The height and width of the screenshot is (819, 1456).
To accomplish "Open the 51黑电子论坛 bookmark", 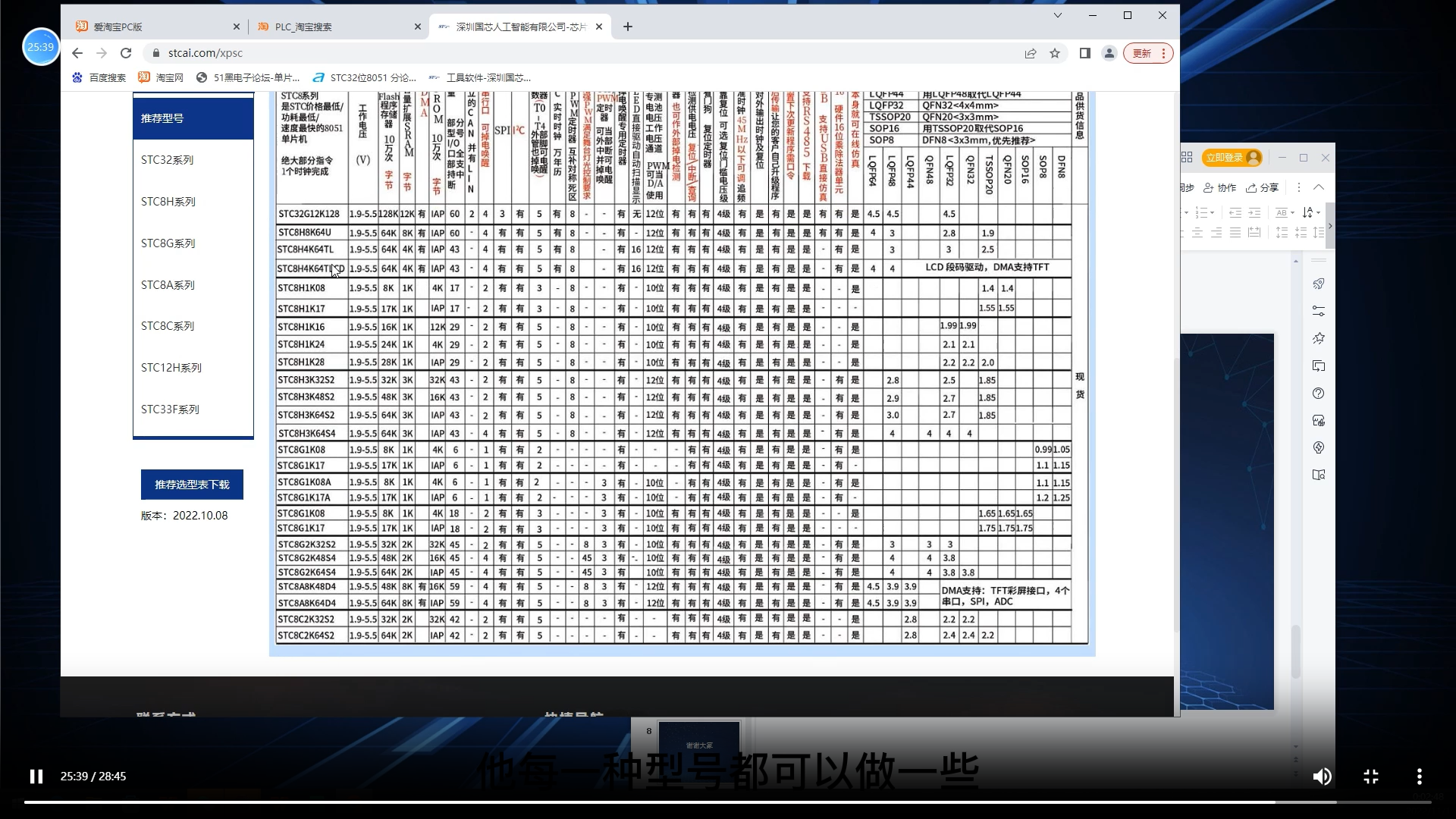I will point(248,77).
